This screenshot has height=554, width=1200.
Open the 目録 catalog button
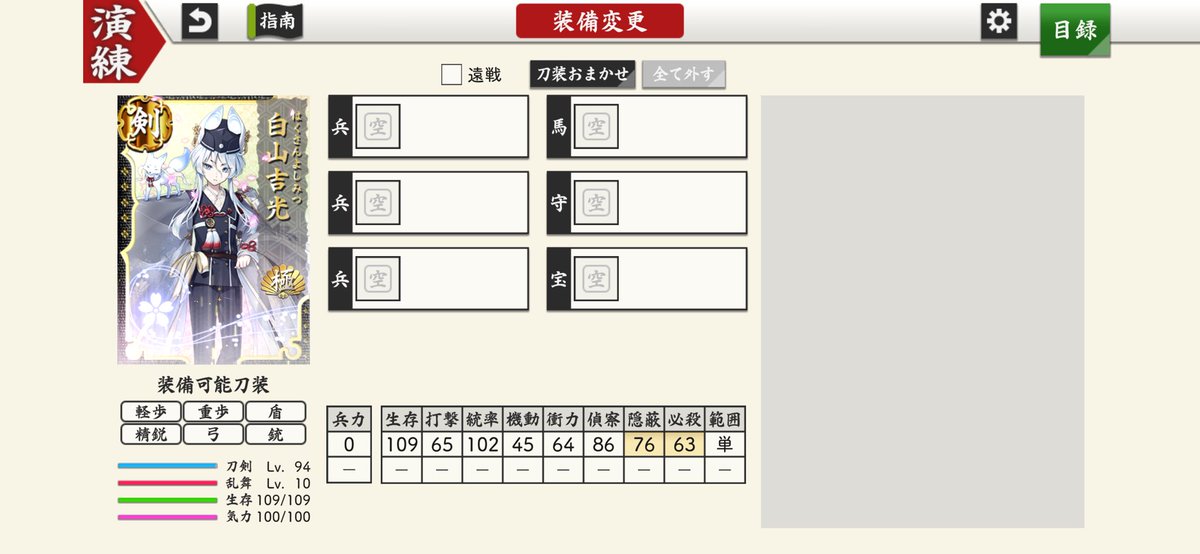[1075, 29]
